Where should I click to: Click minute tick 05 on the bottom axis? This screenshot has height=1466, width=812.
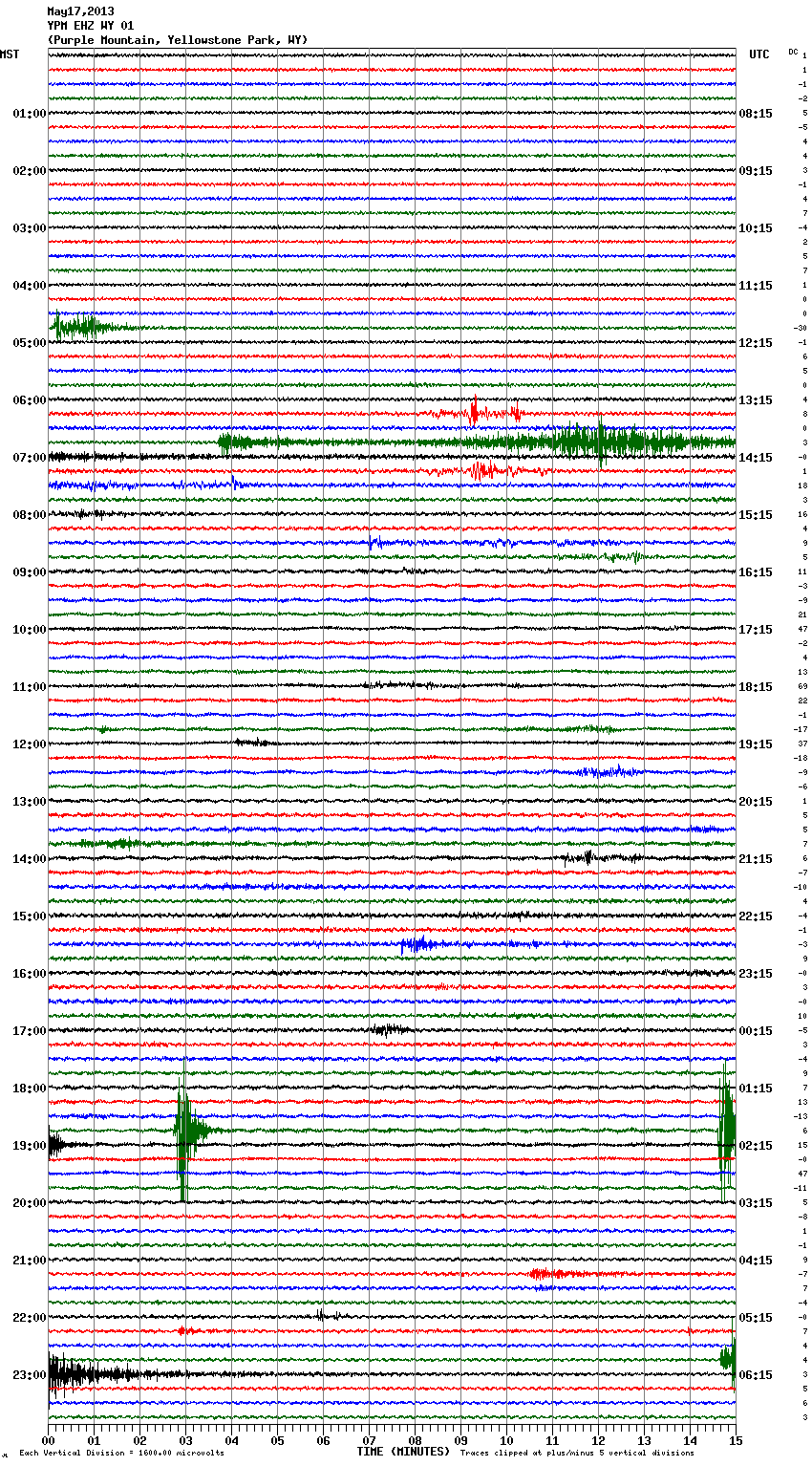pos(277,1440)
